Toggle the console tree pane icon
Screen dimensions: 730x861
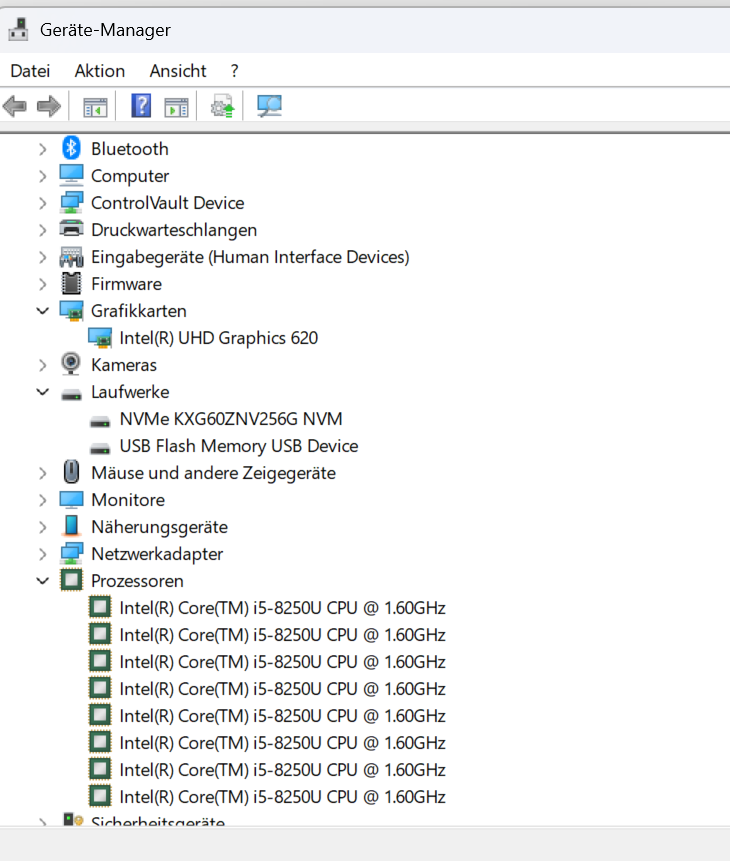(95, 107)
